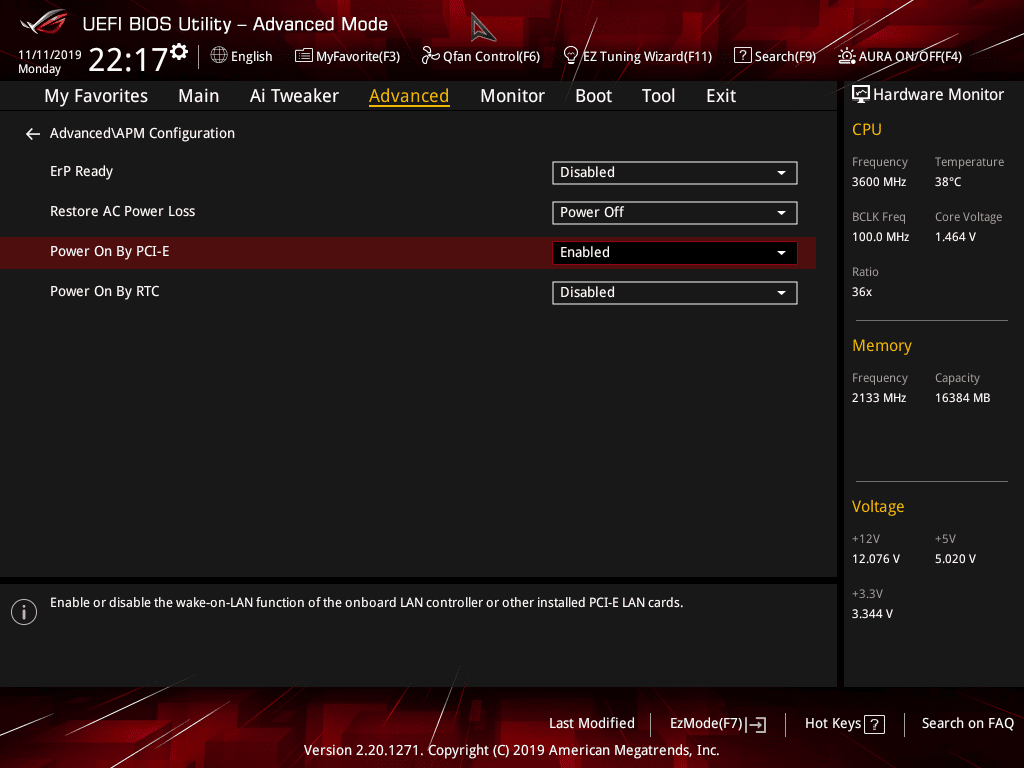This screenshot has width=1024, height=768.
Task: Click the +5V value 5.020 V
Action: coord(955,559)
